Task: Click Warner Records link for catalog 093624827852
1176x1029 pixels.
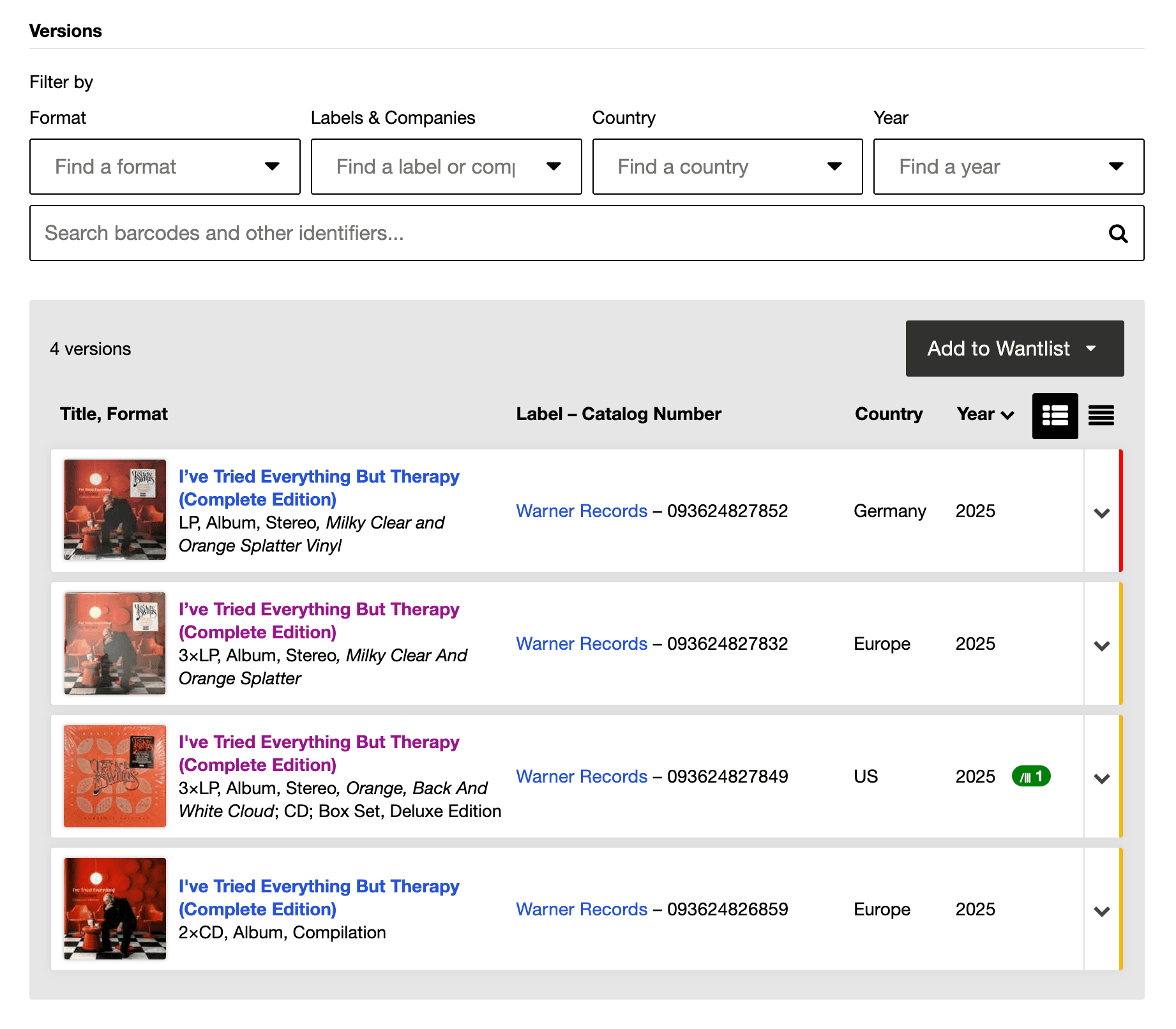Action: click(582, 511)
